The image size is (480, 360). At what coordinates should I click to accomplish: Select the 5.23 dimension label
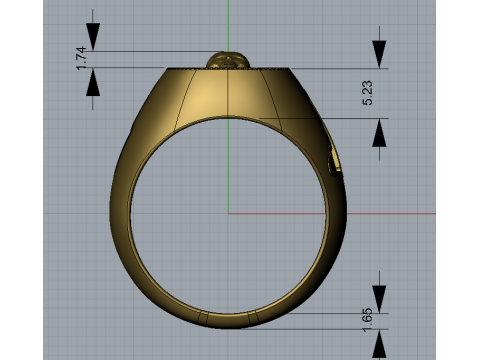coord(367,93)
